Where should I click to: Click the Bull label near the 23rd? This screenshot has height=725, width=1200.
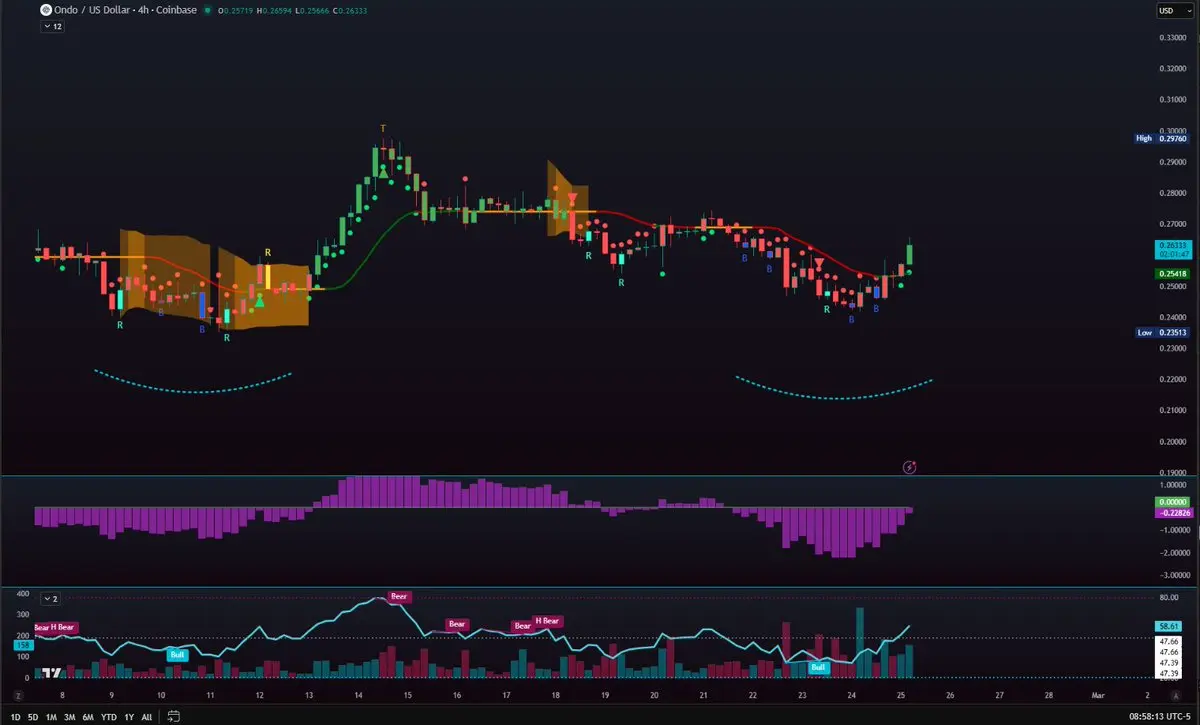coord(818,667)
